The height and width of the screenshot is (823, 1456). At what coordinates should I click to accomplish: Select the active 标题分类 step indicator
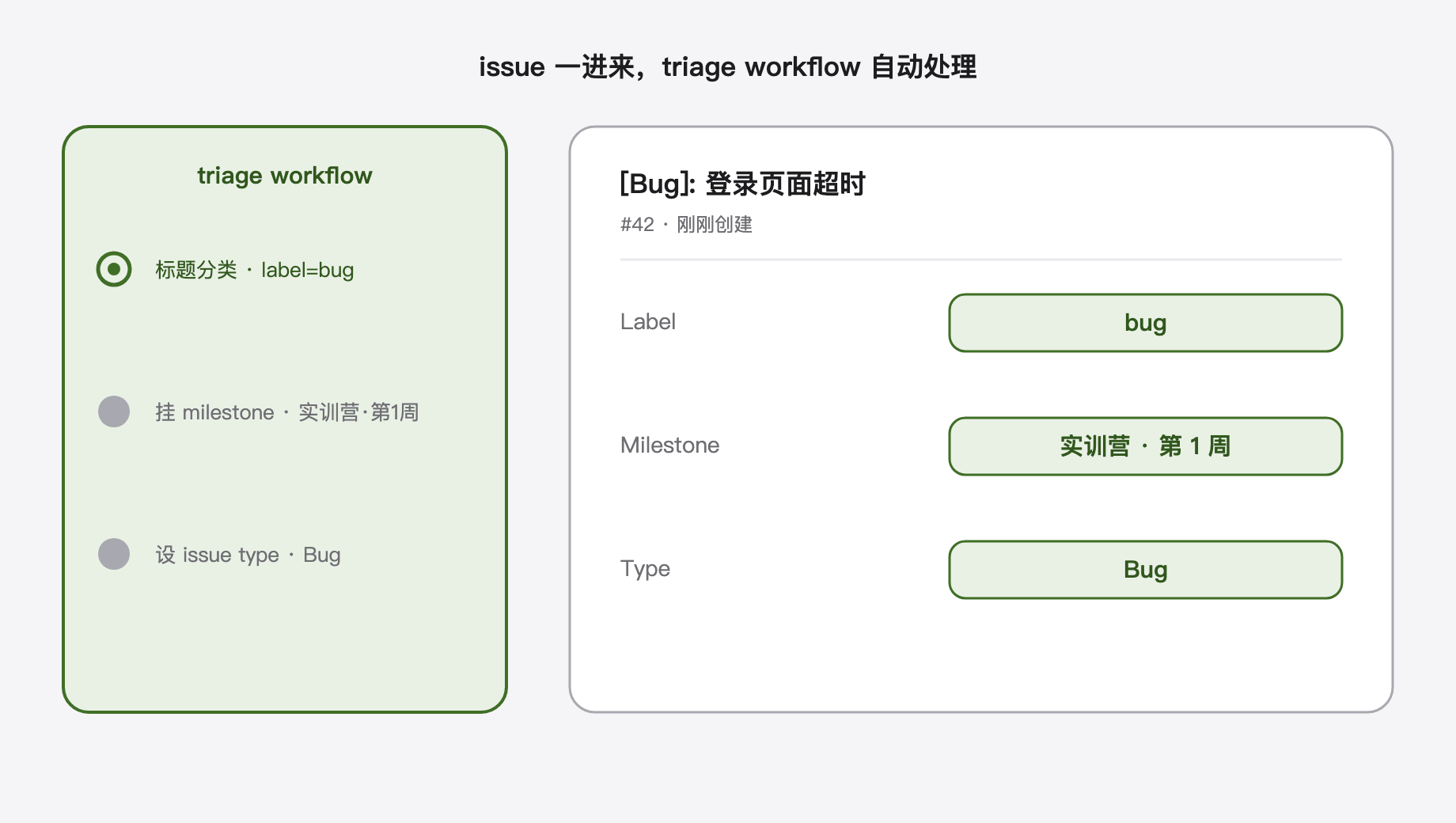coord(114,269)
